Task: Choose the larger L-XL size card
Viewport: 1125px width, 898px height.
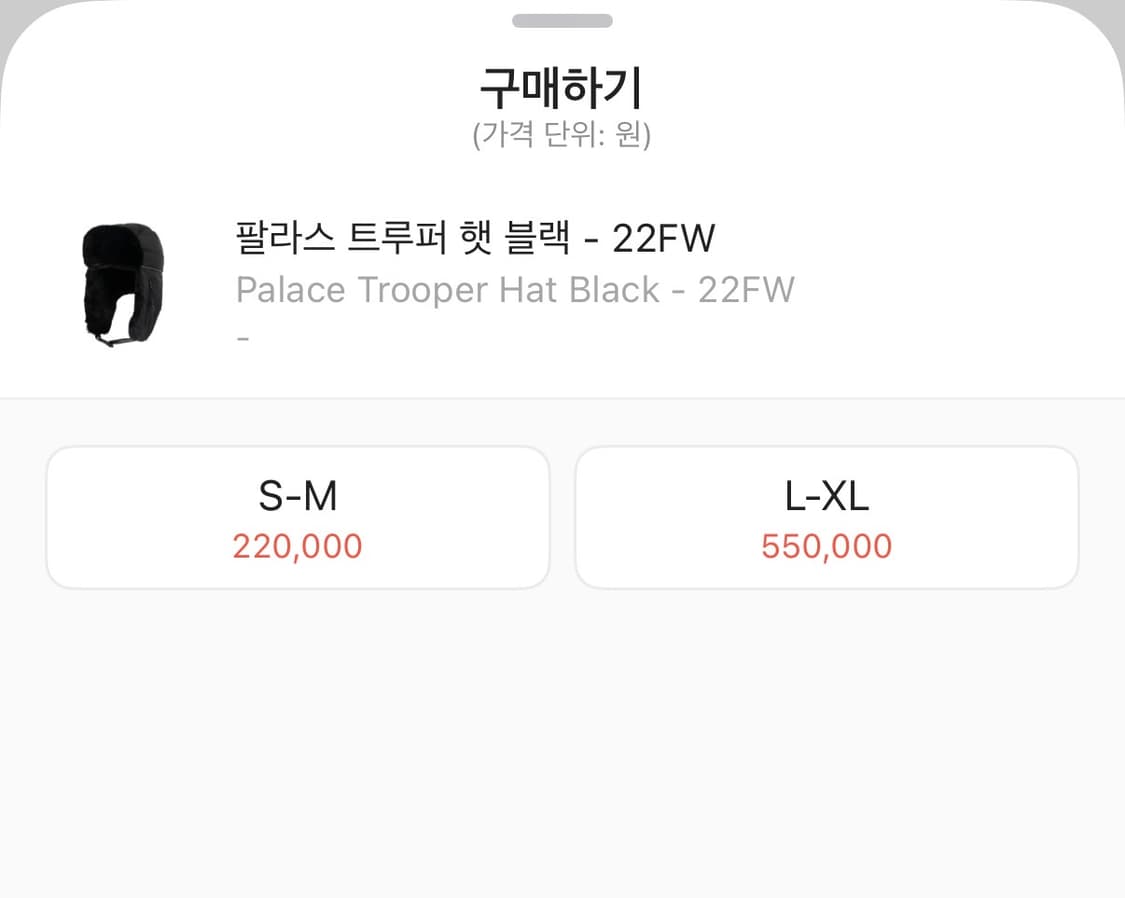Action: point(826,516)
